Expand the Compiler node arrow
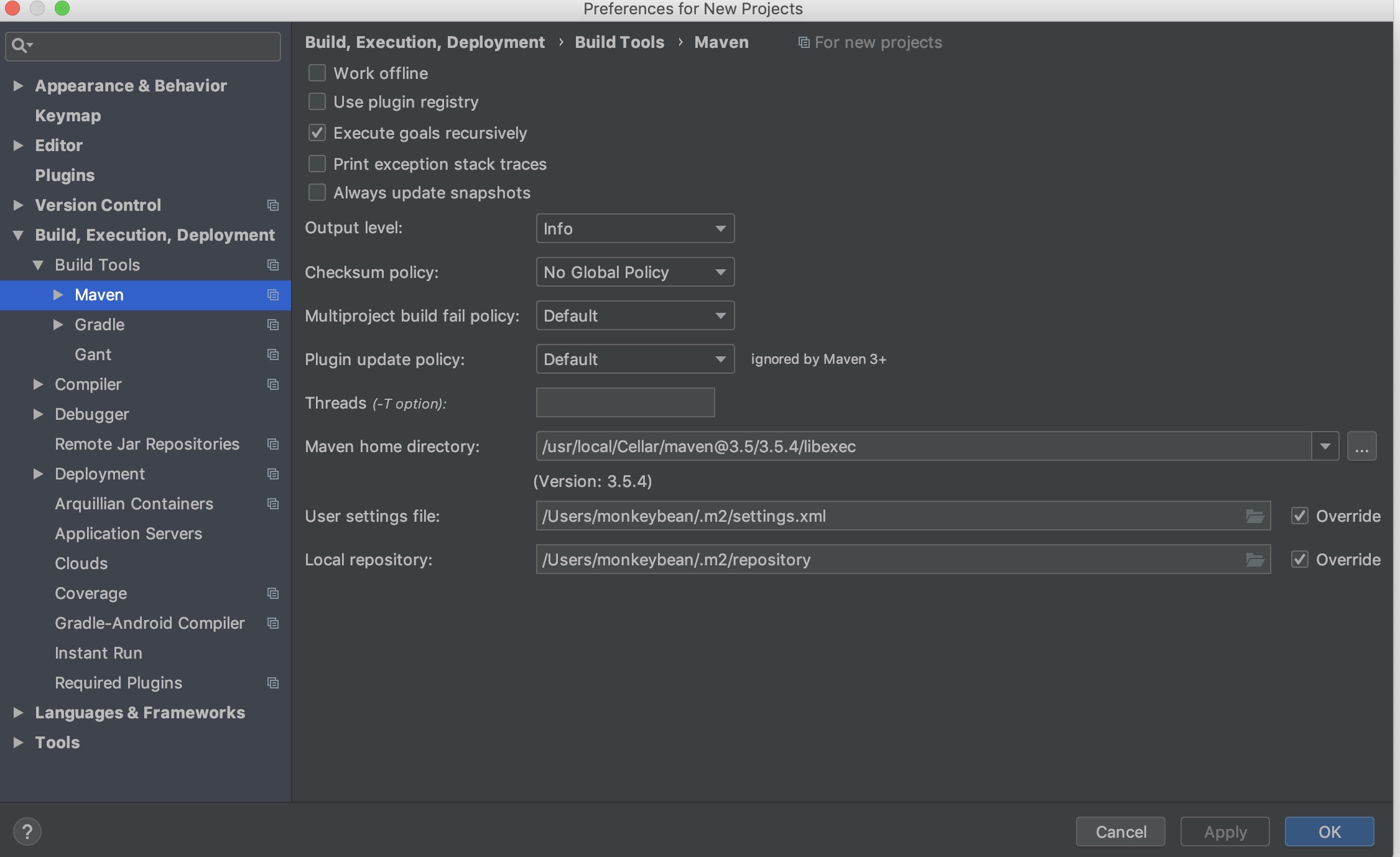This screenshot has width=1400, height=857. pos(38,384)
